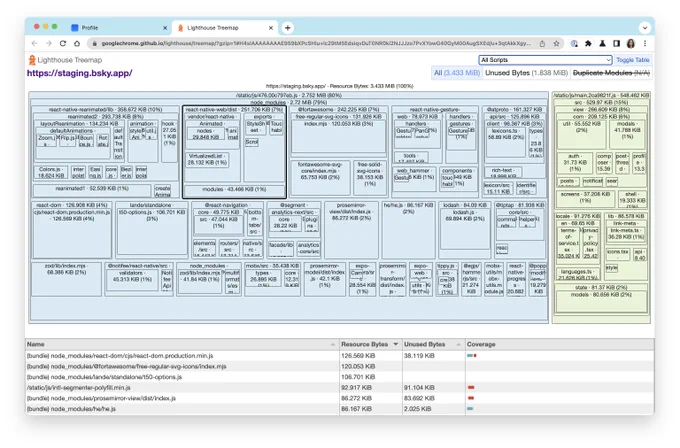Click the auth 31.73 KiB green treemap block

coord(575,162)
